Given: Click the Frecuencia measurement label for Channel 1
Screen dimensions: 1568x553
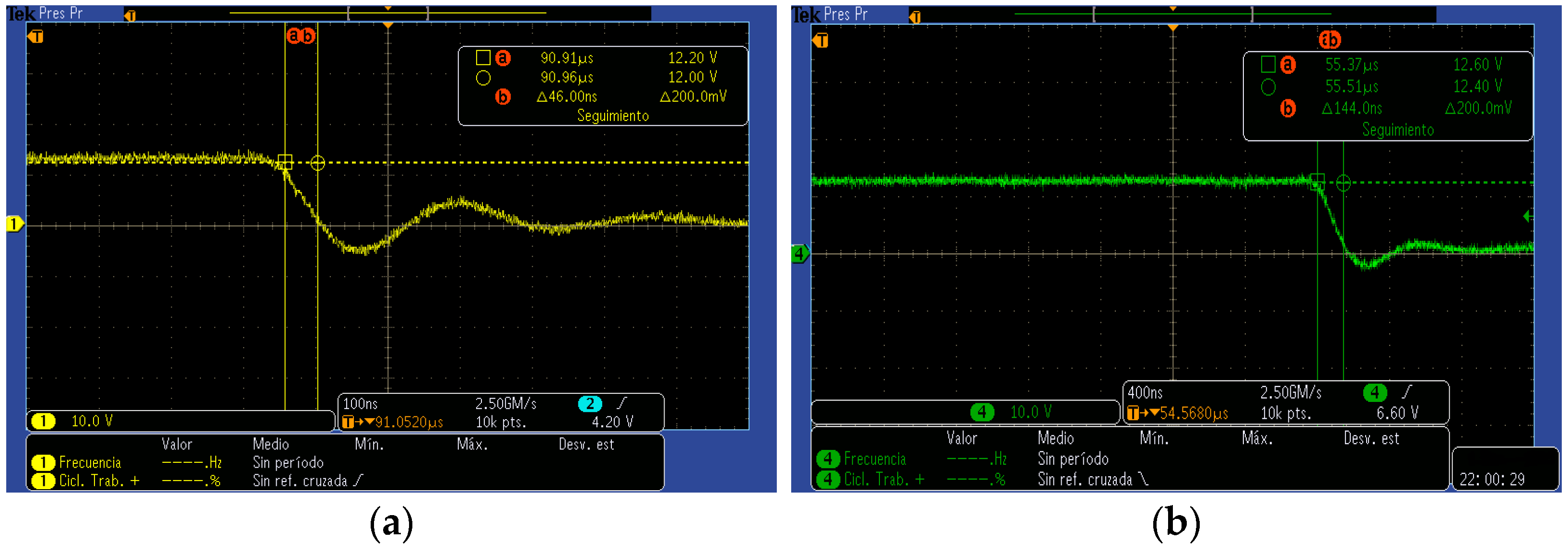Looking at the screenshot, I should pos(90,462).
